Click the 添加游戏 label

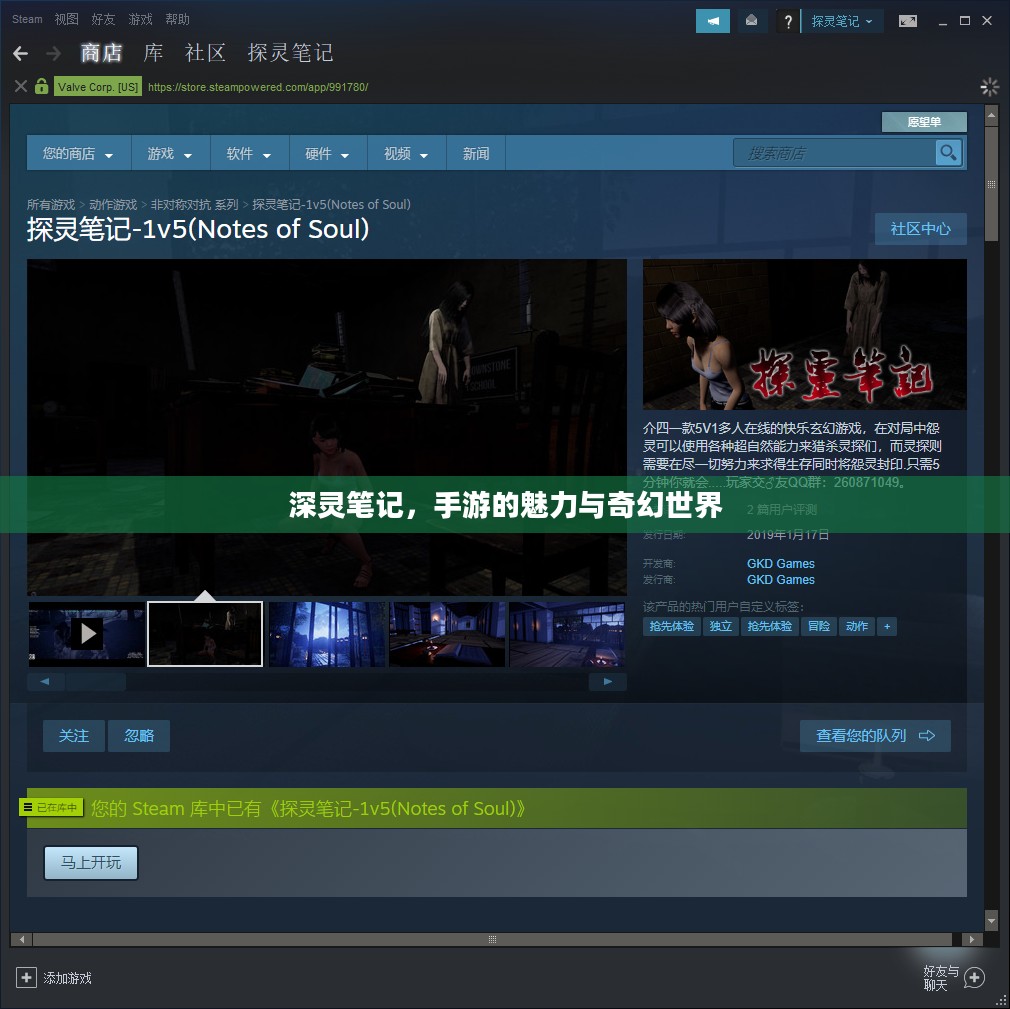click(x=68, y=978)
